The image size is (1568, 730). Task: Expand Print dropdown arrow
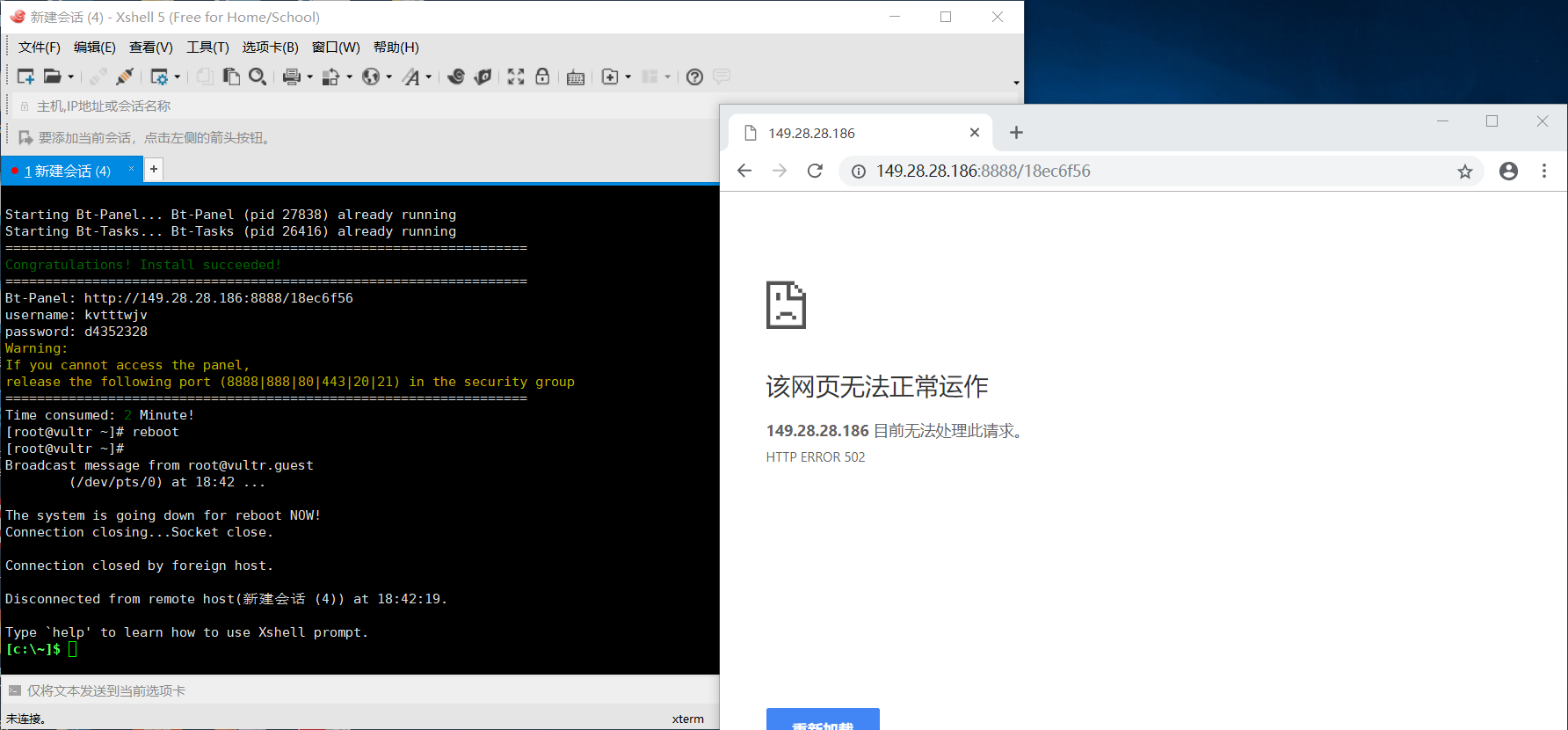(x=309, y=77)
